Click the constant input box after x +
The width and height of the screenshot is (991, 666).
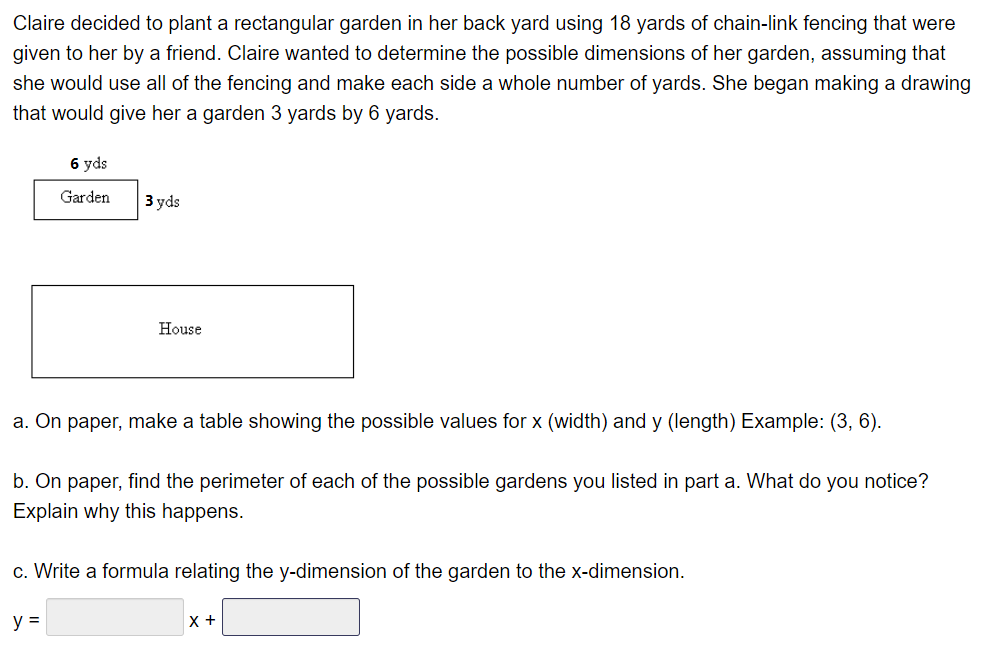(x=291, y=617)
